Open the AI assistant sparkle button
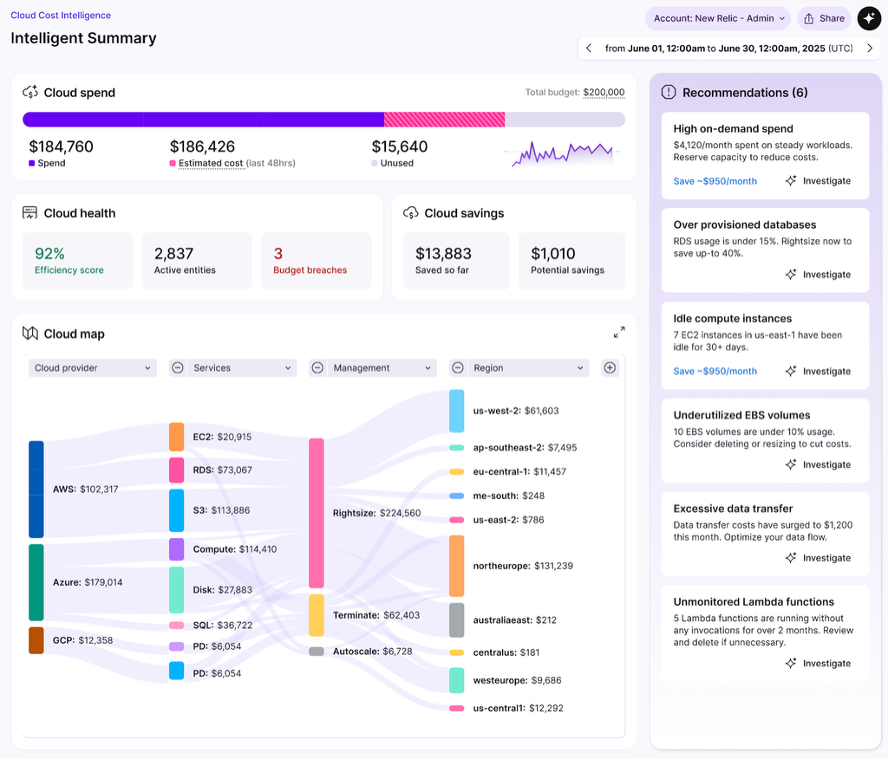 pos(868,18)
